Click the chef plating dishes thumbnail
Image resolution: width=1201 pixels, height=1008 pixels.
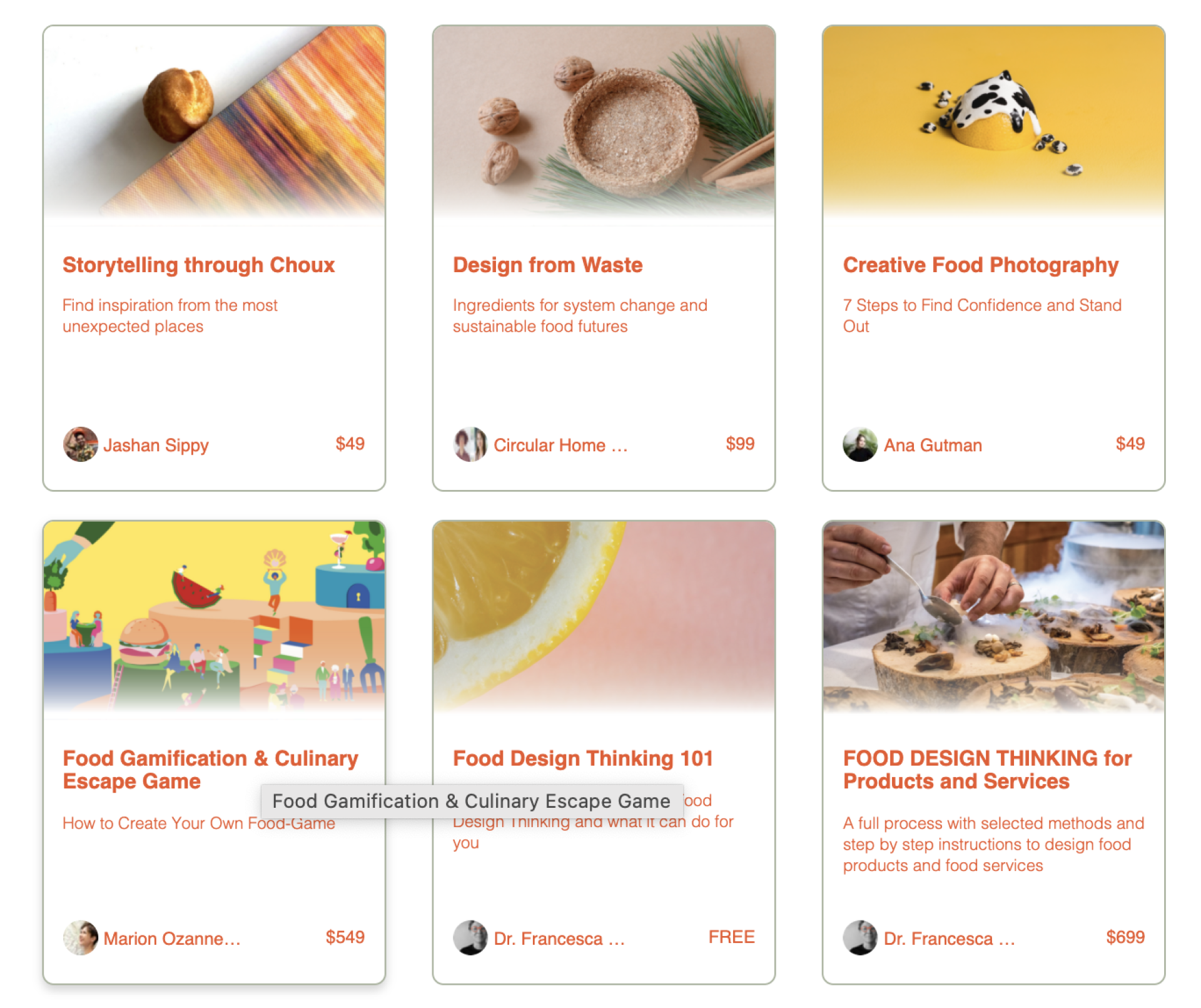coord(993,617)
